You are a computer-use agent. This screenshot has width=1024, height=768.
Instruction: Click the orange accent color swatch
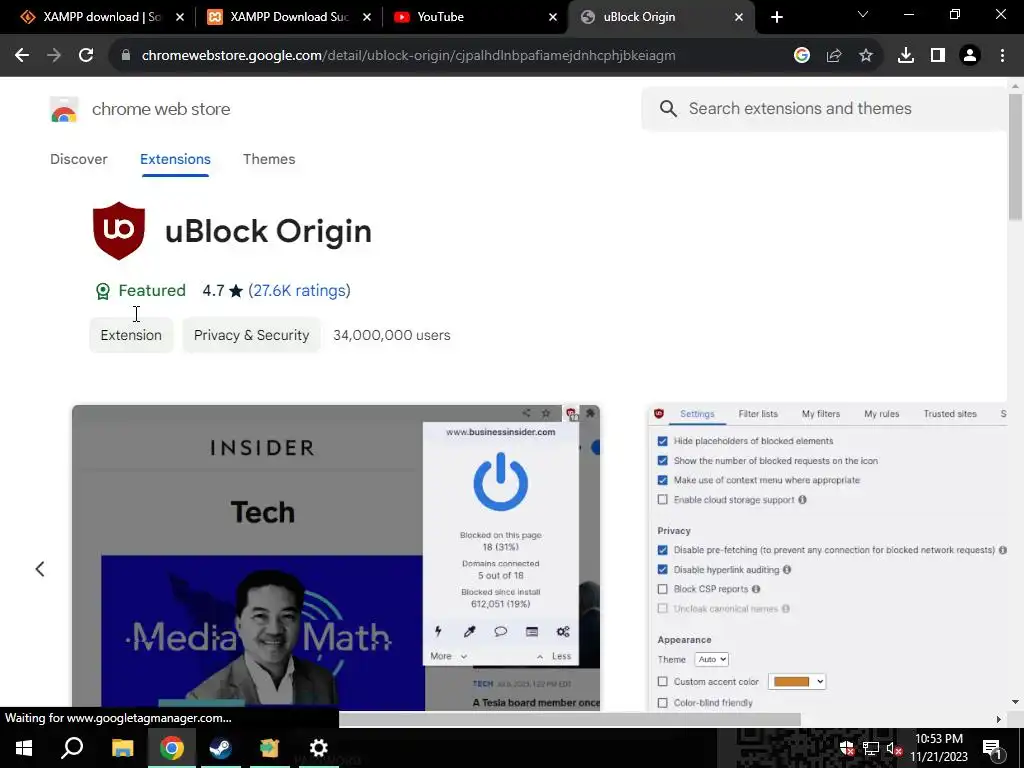point(791,682)
